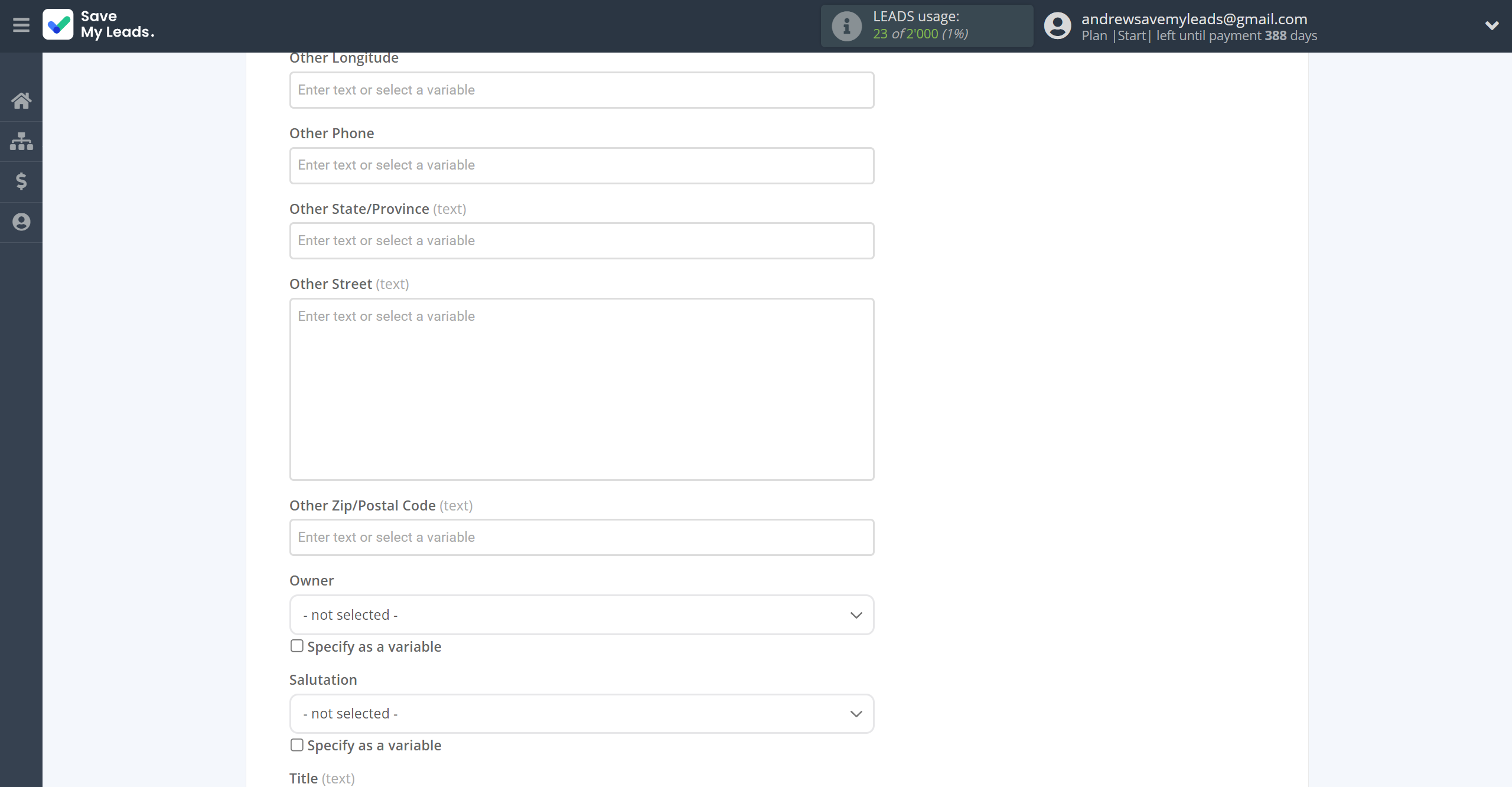This screenshot has width=1512, height=787.
Task: Open the Owner dropdown
Action: point(582,615)
